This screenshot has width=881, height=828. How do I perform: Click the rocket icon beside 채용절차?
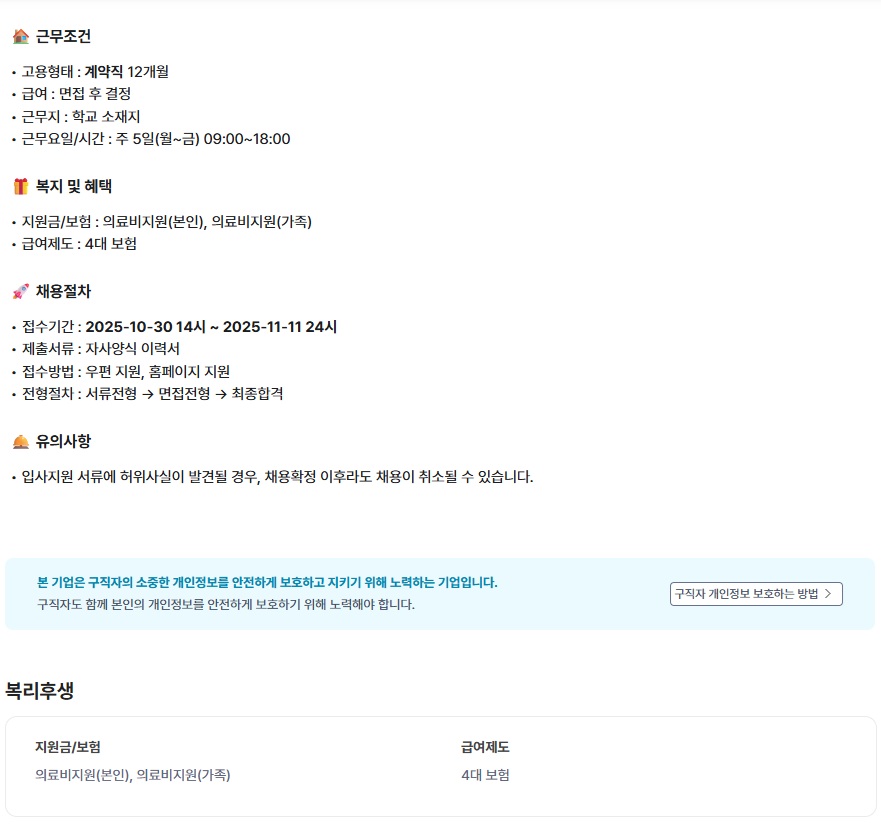click(21, 292)
